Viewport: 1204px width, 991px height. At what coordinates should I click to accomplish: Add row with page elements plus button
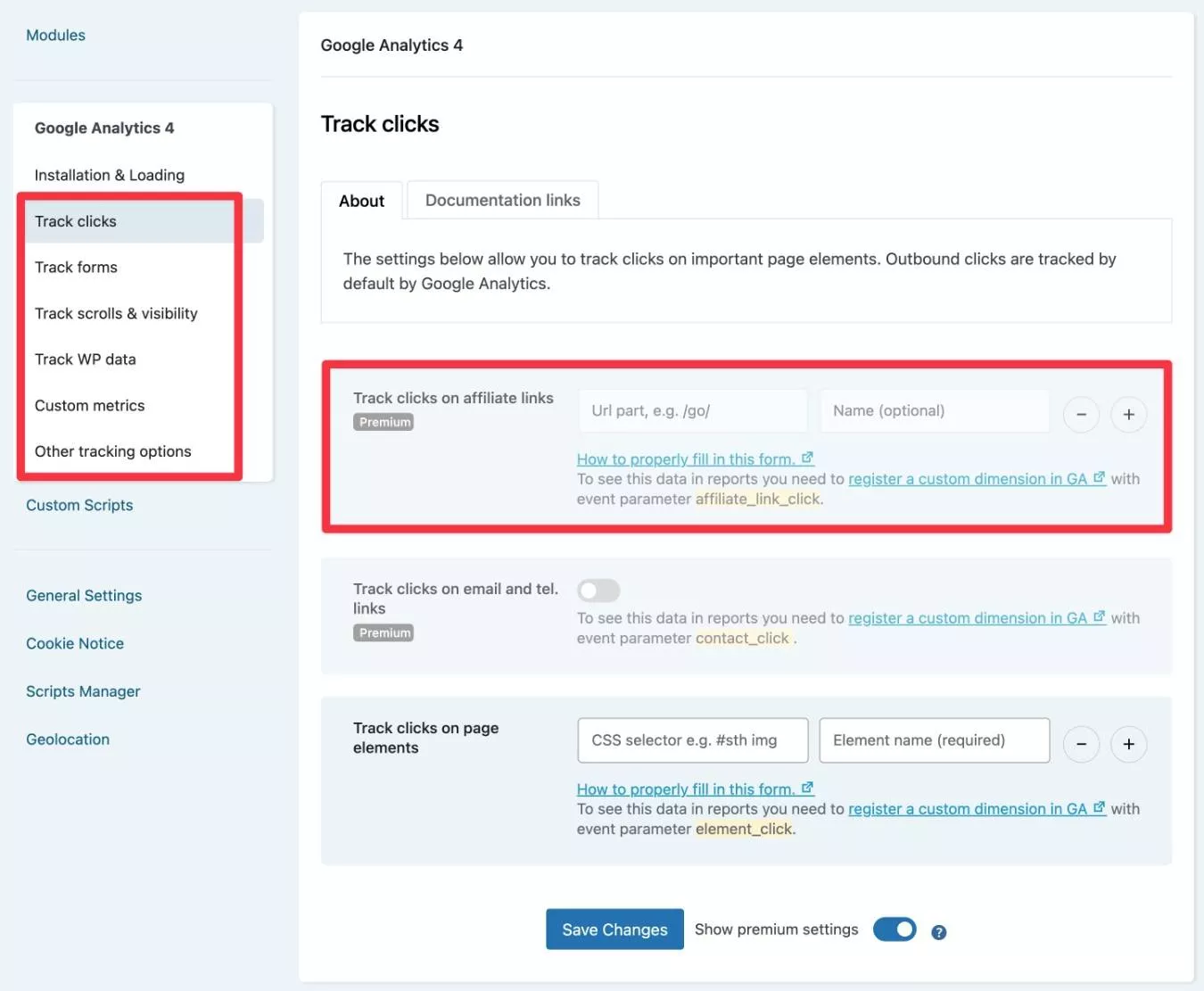pos(1128,744)
